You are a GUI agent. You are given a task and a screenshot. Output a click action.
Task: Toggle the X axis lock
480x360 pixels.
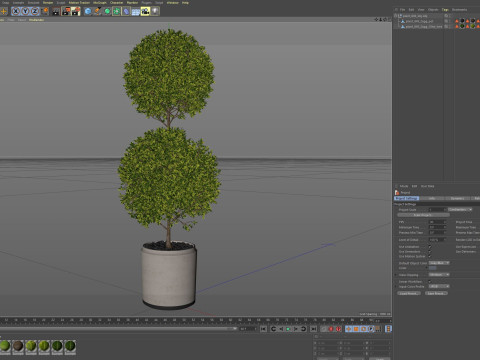pyautogui.click(x=15, y=11)
